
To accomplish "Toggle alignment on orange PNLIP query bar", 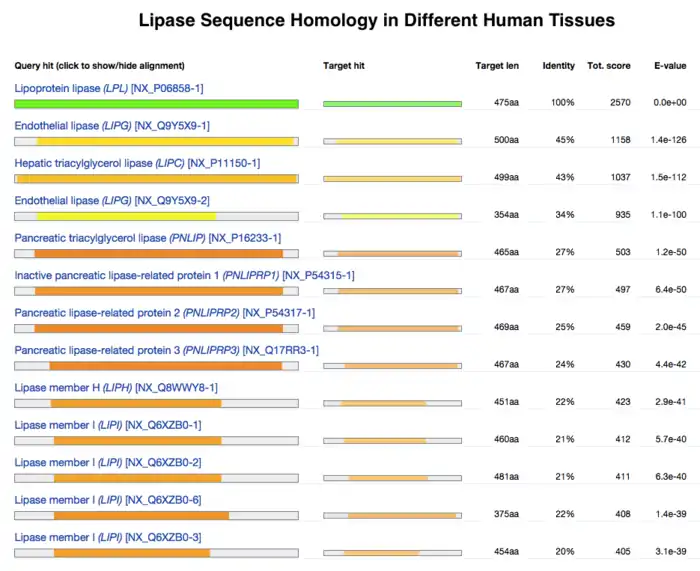I will pos(158,254).
